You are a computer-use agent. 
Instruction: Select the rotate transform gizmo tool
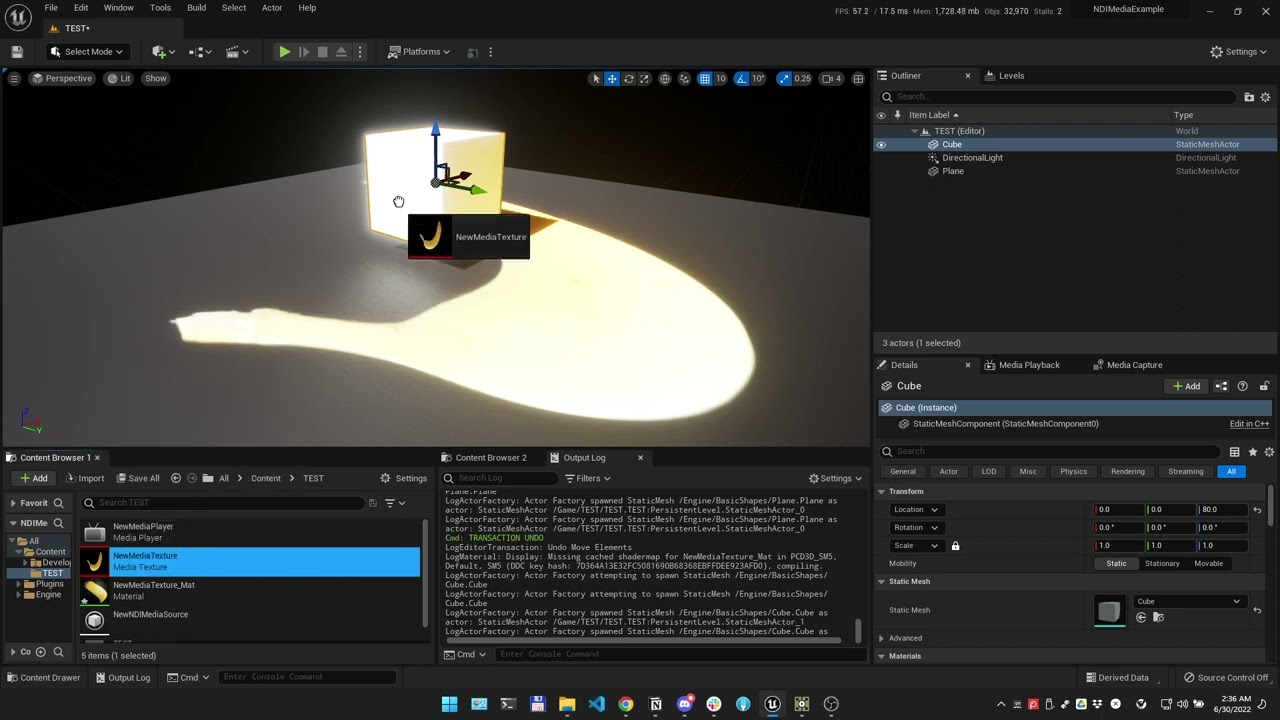click(x=628, y=79)
